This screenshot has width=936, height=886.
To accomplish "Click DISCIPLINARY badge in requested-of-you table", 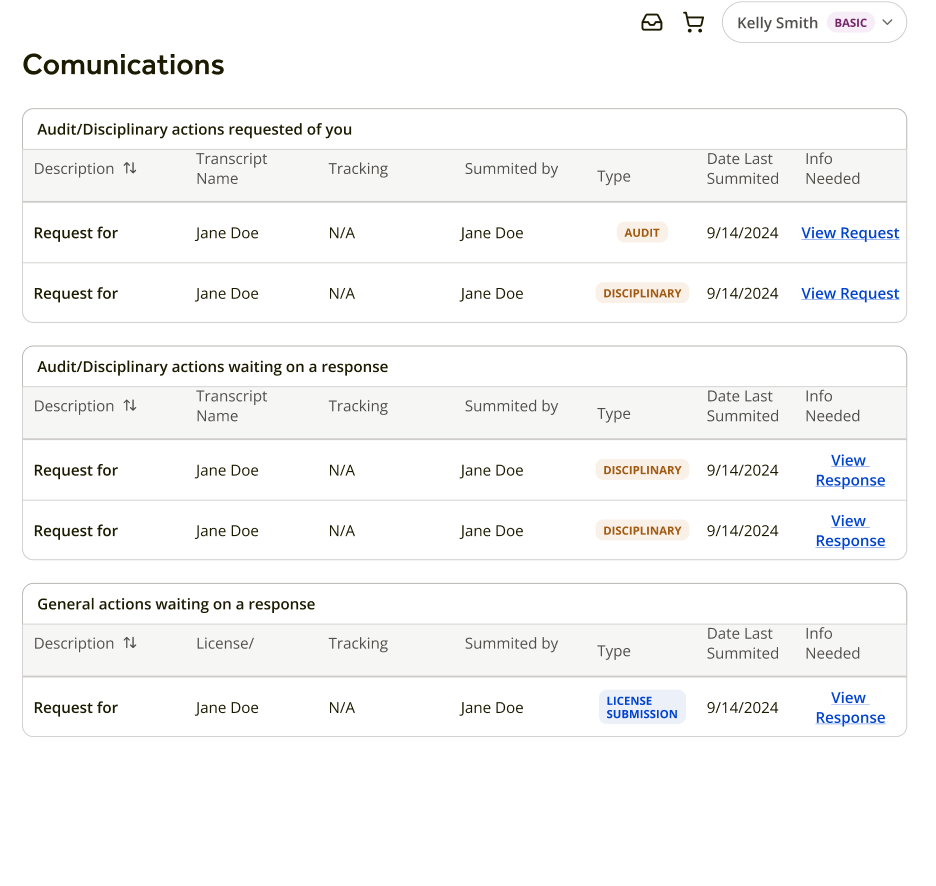I will (x=642, y=293).
